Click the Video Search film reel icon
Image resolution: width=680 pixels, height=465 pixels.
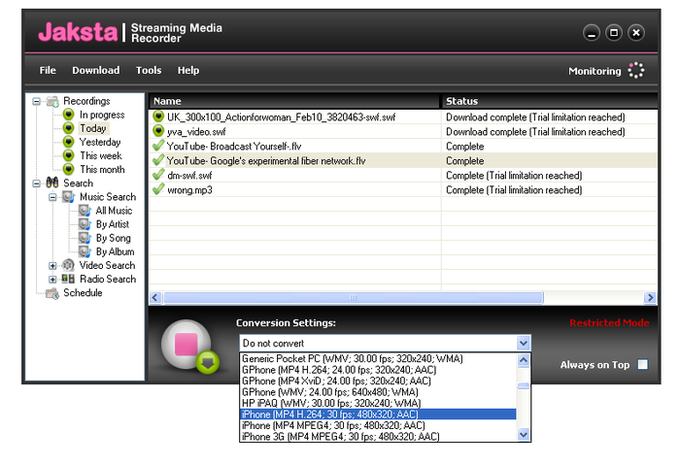69,265
